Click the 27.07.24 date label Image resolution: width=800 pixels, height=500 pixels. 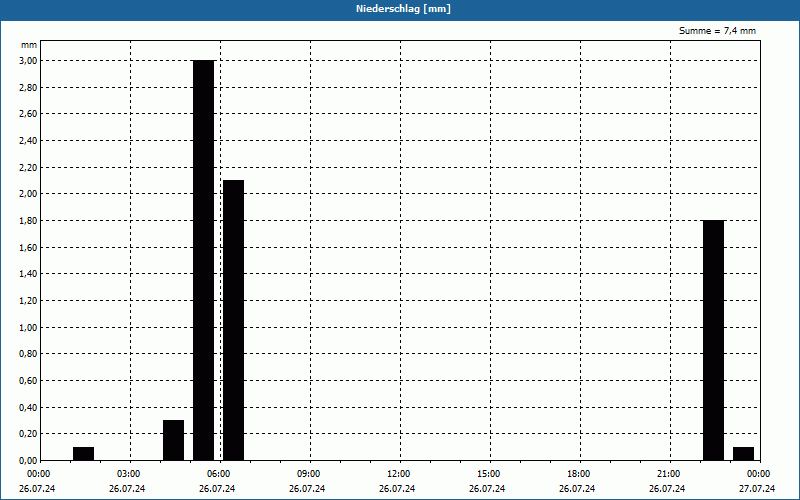point(757,489)
